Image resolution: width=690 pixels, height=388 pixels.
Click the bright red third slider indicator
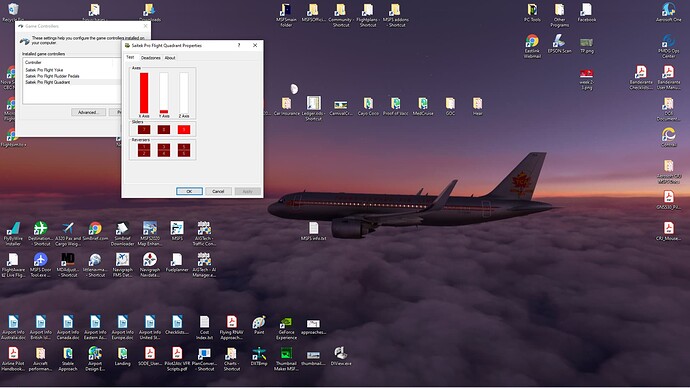click(184, 129)
